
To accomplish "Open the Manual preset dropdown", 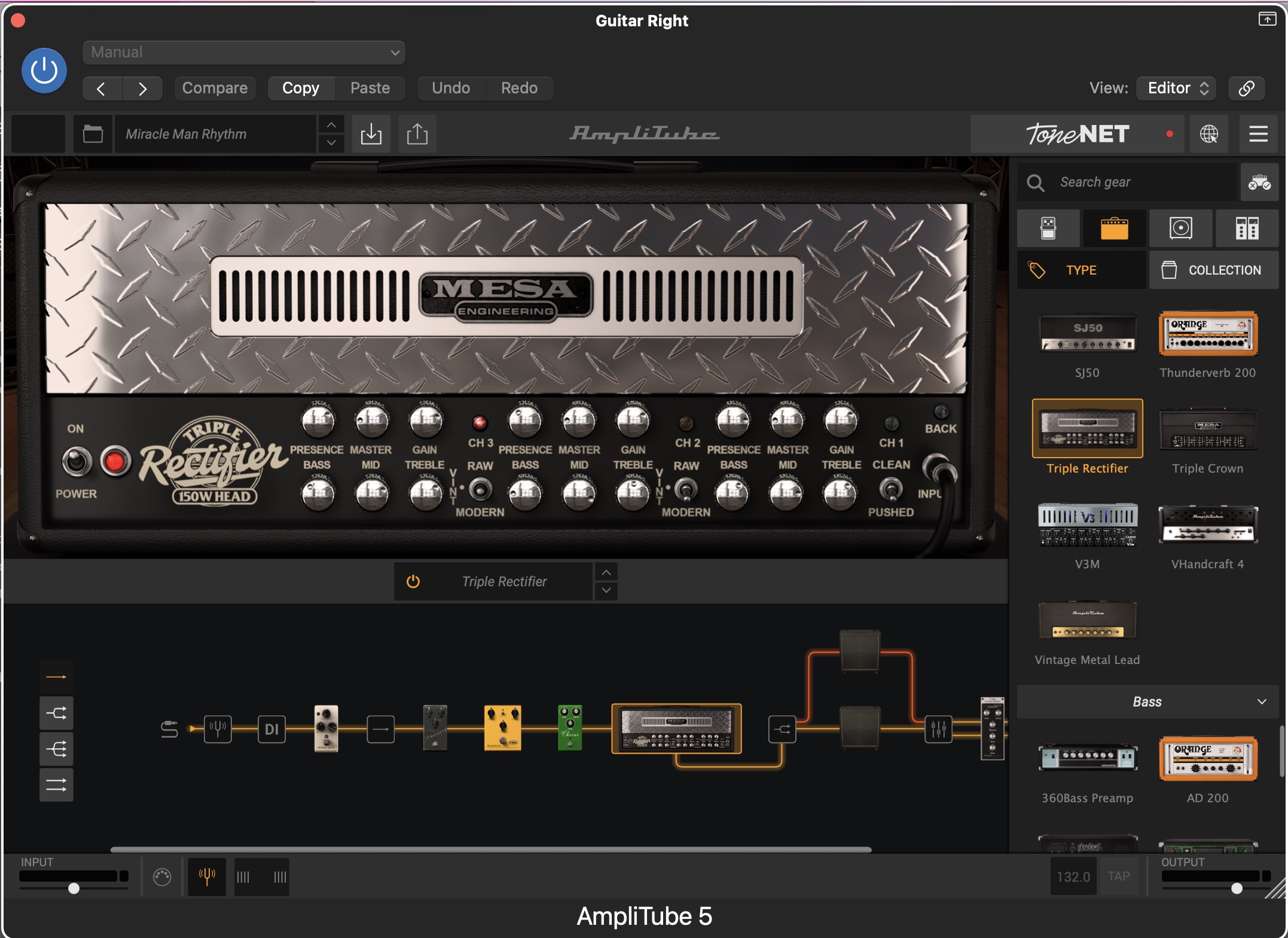I will pos(244,53).
